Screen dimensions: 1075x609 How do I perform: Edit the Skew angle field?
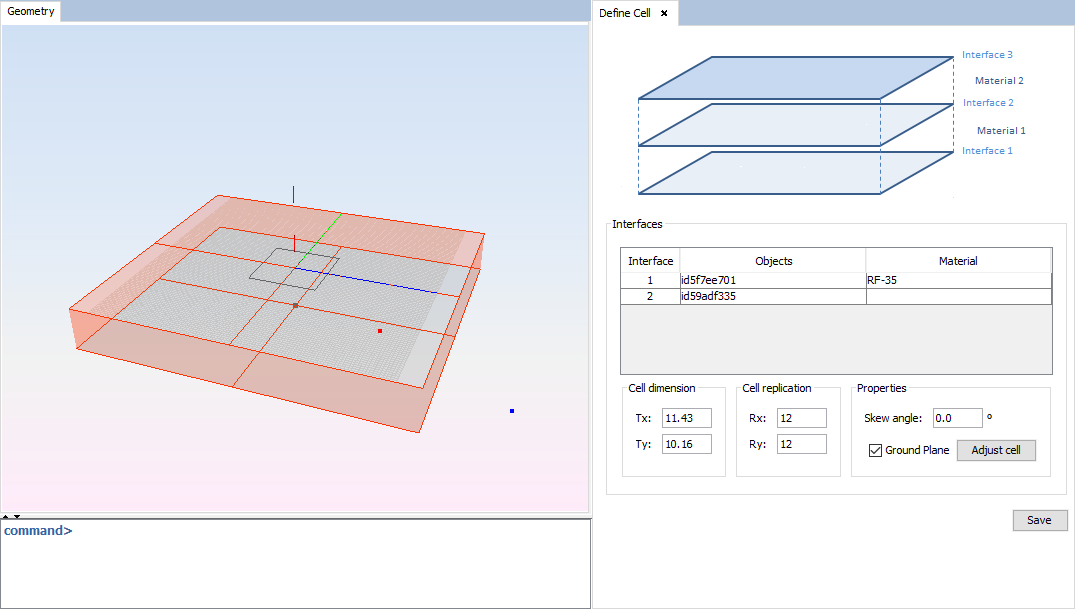click(x=957, y=418)
